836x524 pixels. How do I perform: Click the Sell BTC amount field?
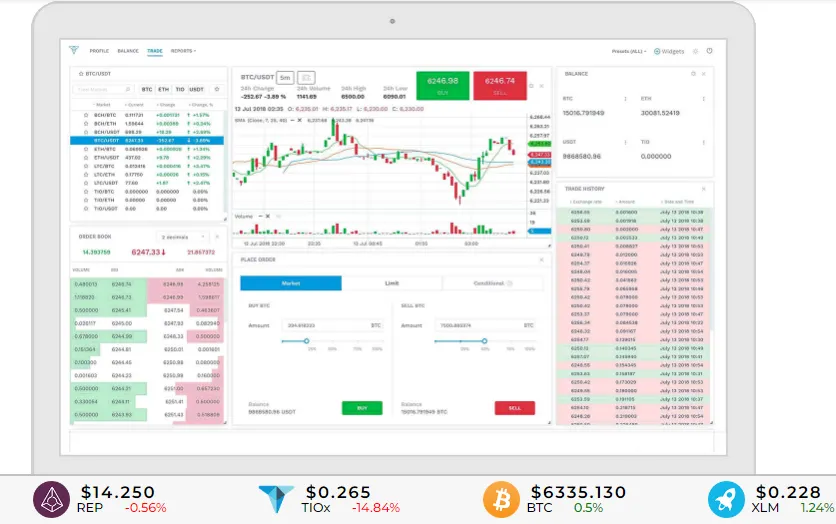pyautogui.click(x=485, y=325)
